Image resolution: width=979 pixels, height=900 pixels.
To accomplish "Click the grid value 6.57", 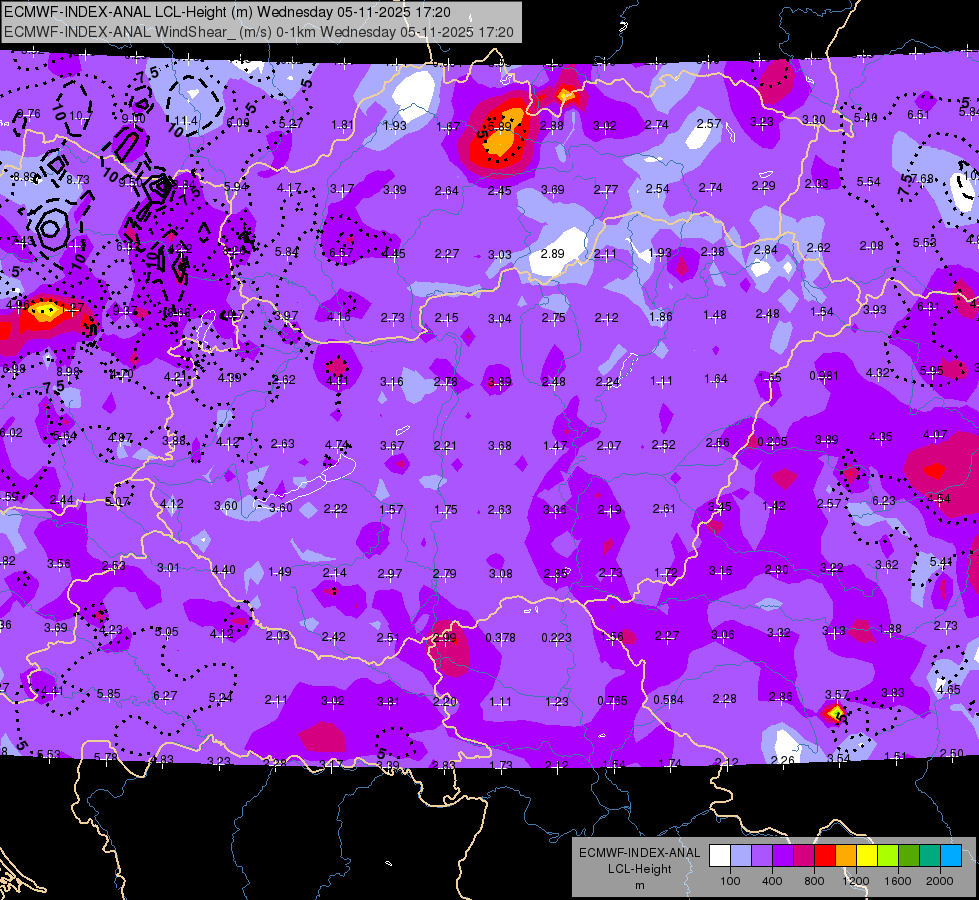I will (341, 253).
